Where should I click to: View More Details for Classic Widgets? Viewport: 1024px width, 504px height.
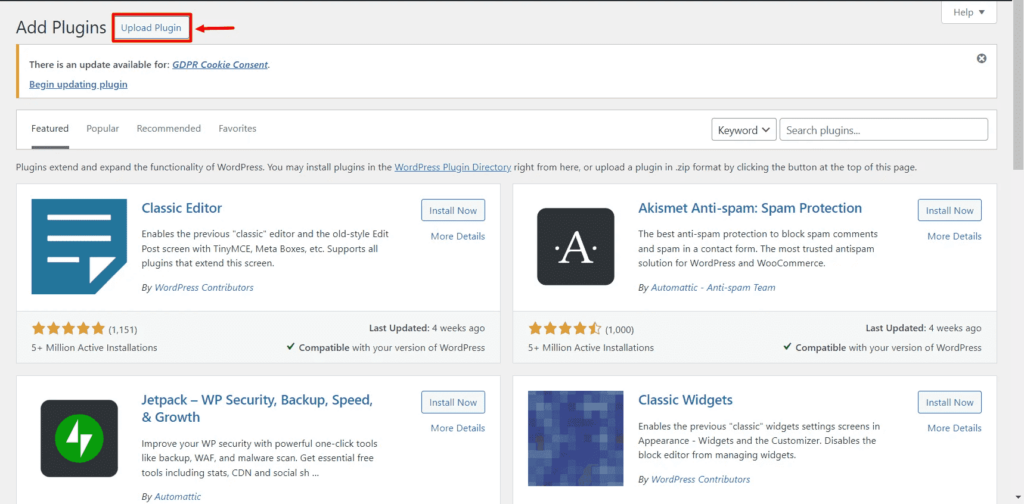(x=954, y=428)
